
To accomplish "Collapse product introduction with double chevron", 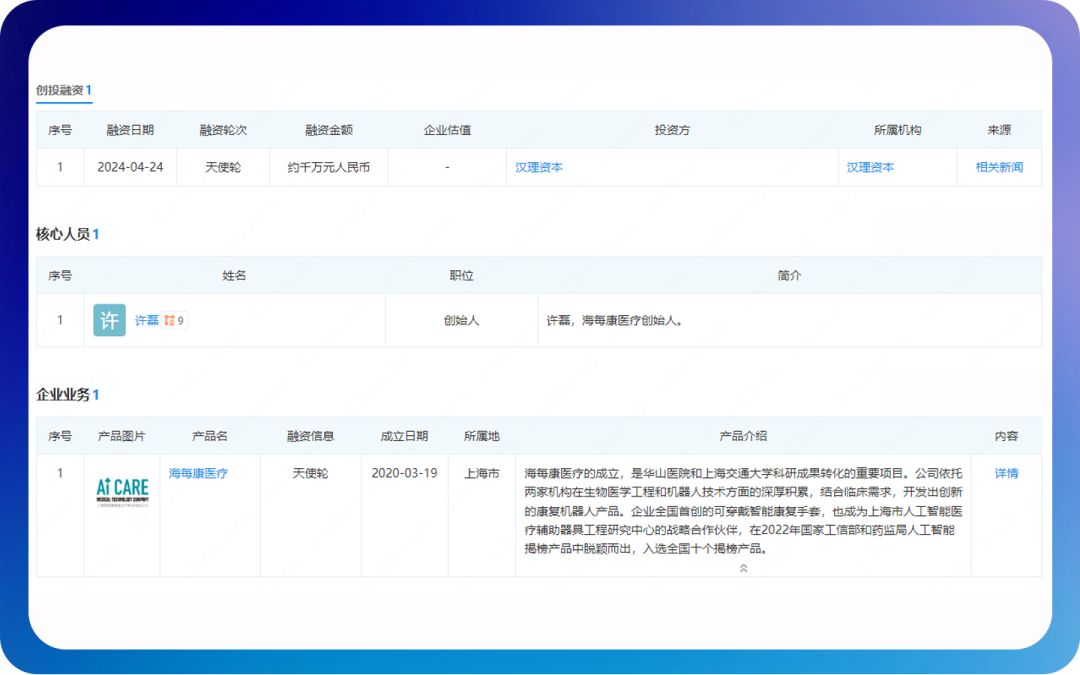I will point(743,568).
